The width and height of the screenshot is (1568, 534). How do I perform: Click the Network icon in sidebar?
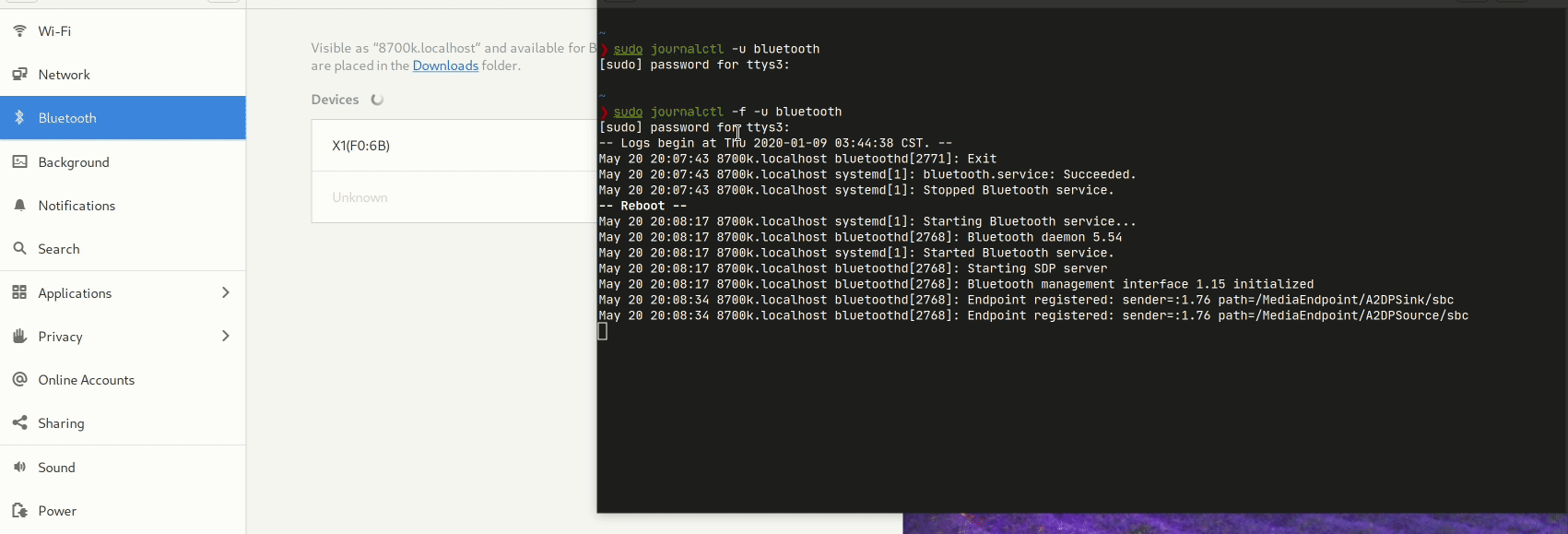19,74
